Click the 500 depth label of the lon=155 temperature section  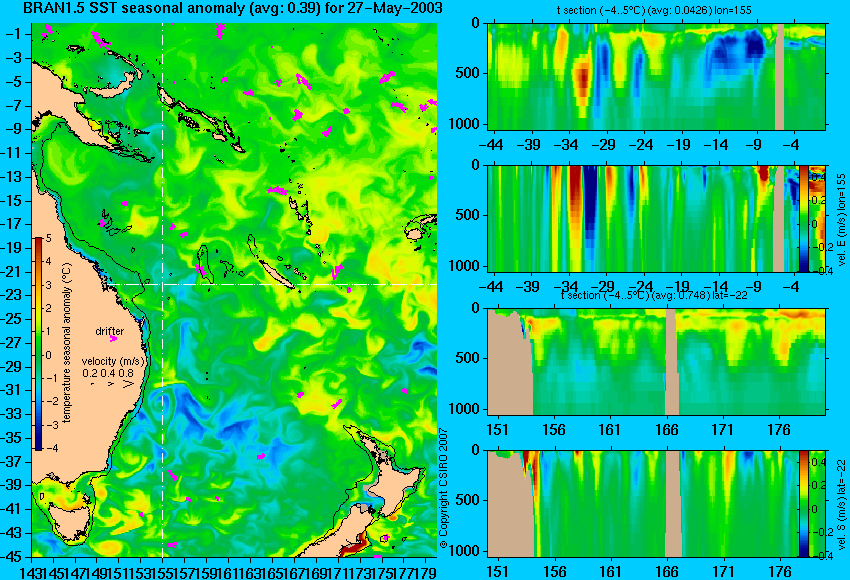(468, 73)
